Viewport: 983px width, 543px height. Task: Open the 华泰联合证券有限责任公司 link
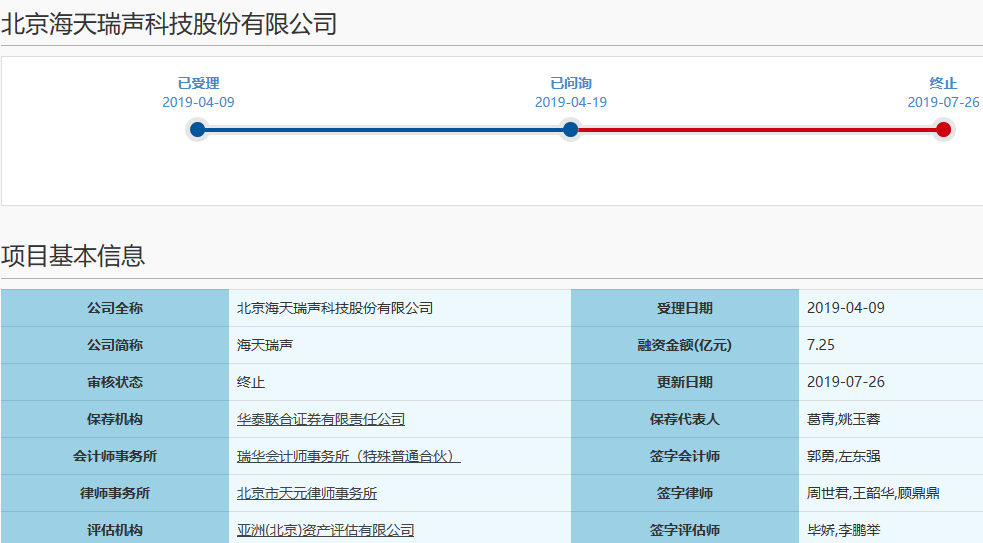tap(320, 419)
